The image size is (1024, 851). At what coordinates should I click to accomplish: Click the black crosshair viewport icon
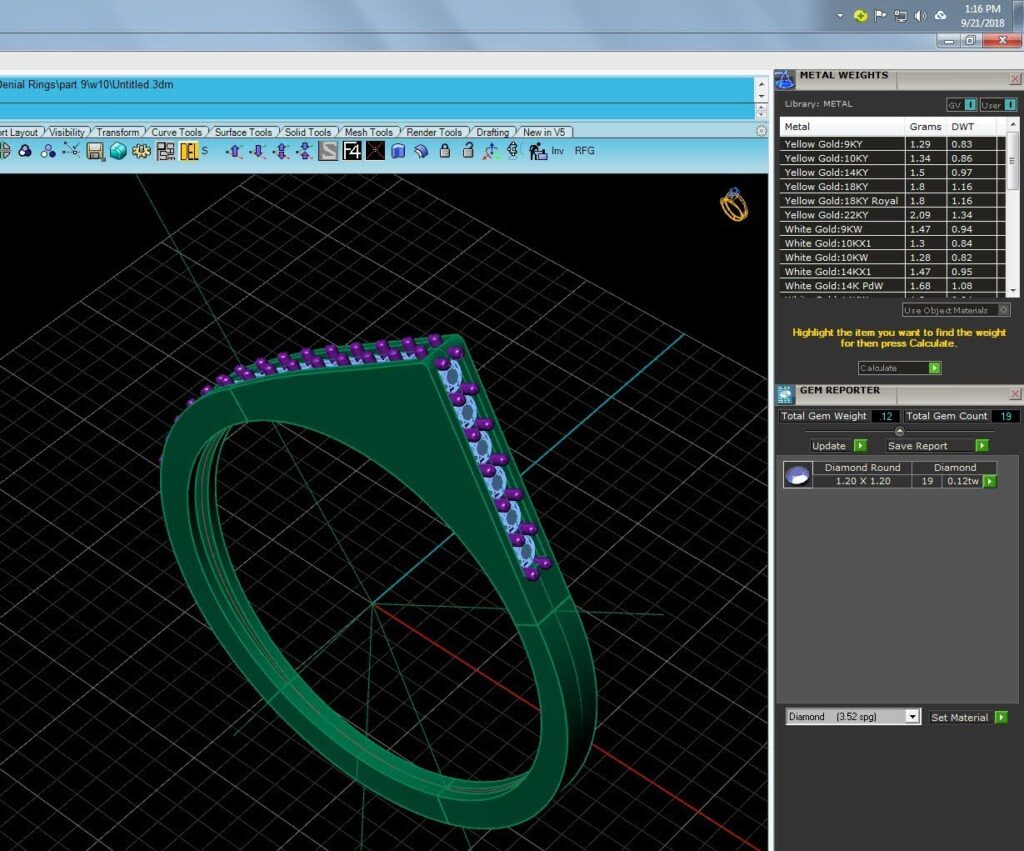coord(376,152)
